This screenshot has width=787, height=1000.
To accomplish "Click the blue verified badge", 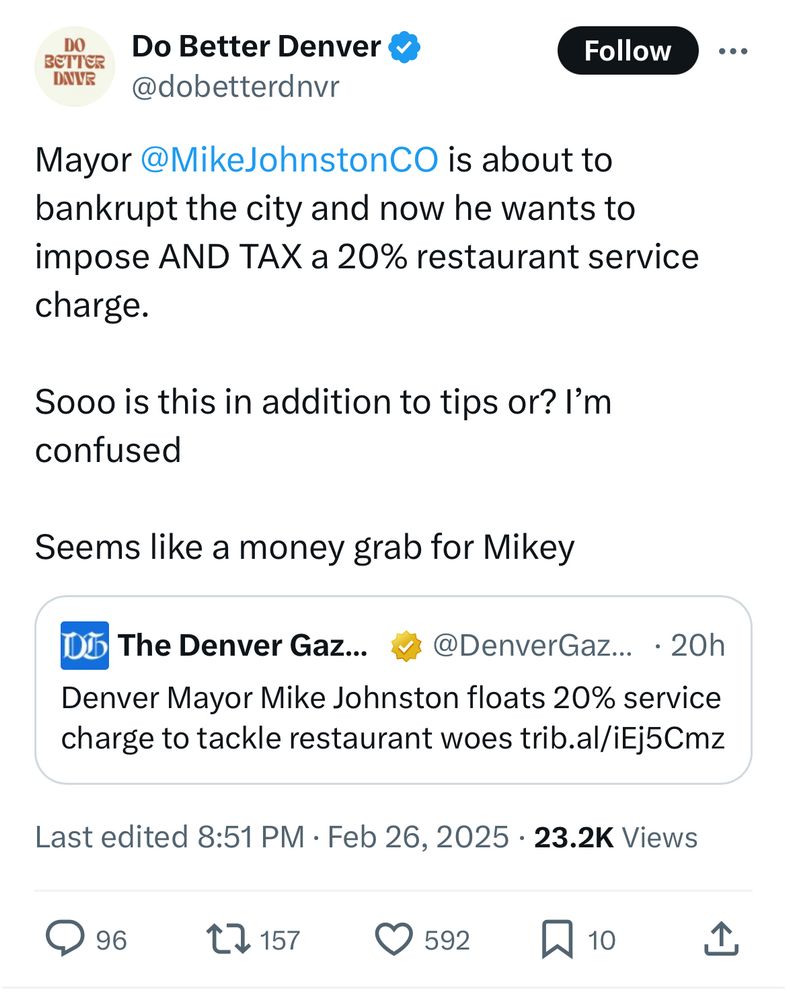I will pyautogui.click(x=404, y=47).
